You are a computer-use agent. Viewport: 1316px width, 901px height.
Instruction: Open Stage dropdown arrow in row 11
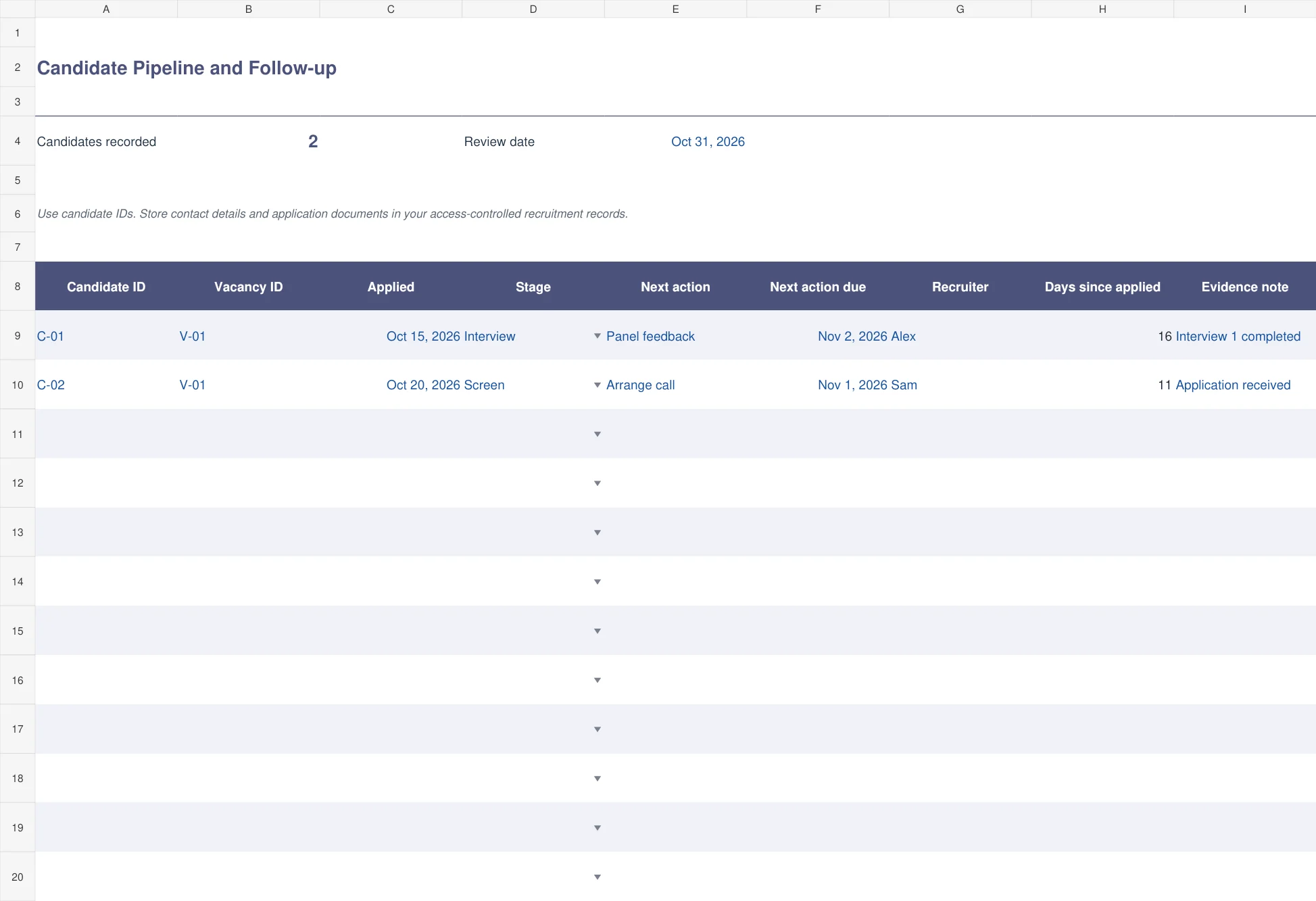point(597,434)
